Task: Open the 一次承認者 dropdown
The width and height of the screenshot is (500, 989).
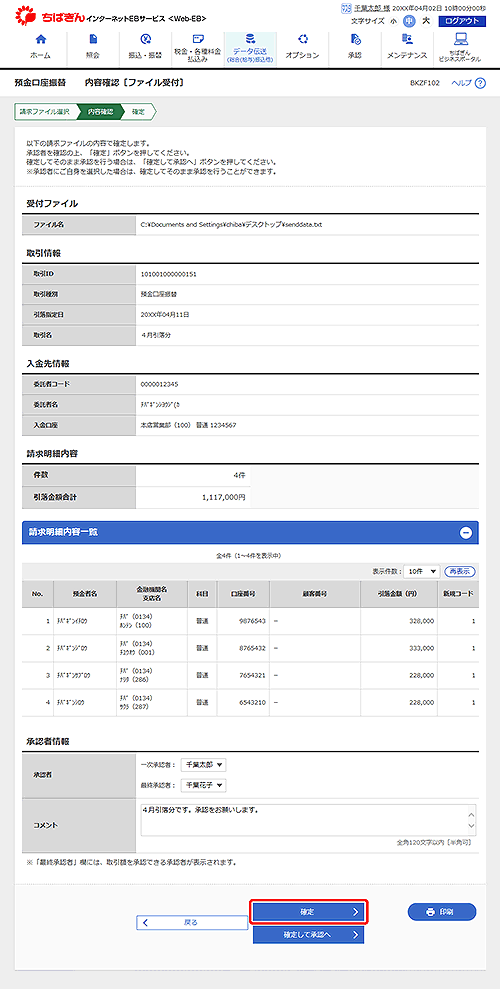Action: click(x=203, y=765)
